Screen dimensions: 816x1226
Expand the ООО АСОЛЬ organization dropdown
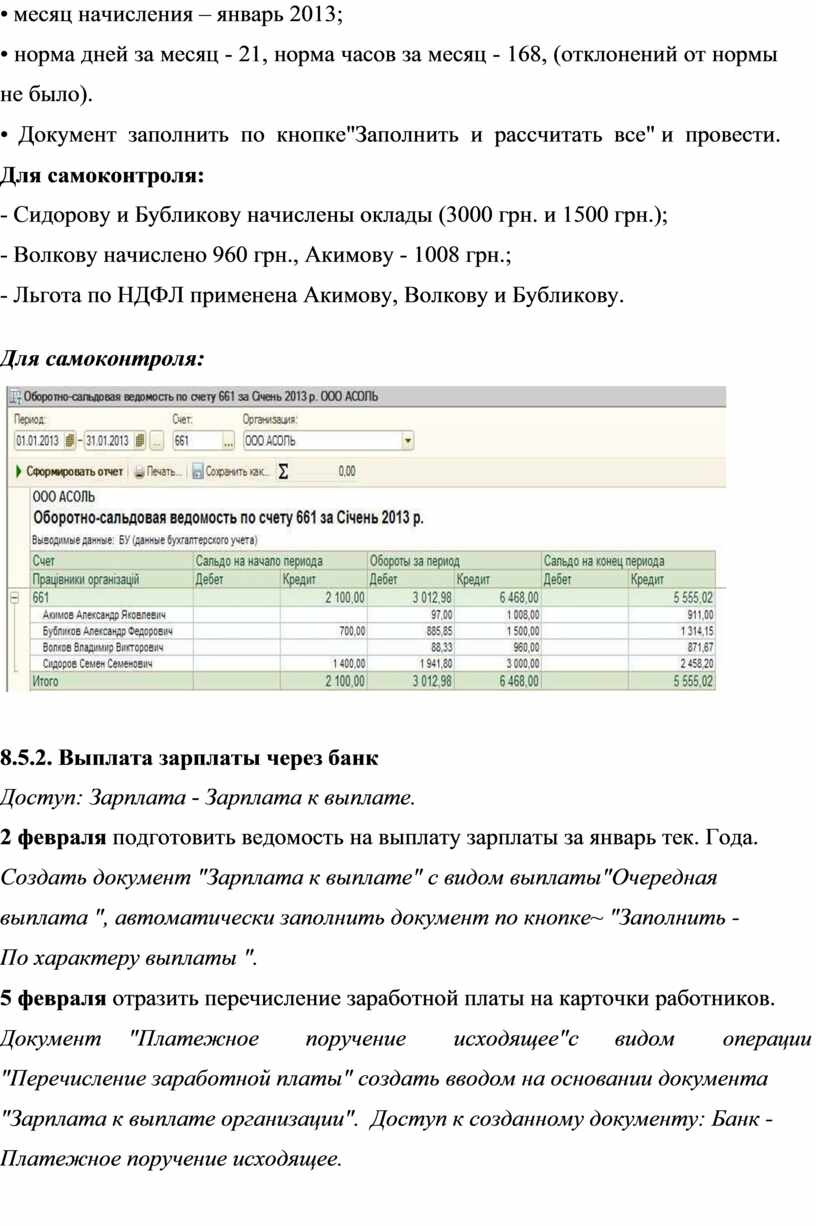point(408,440)
